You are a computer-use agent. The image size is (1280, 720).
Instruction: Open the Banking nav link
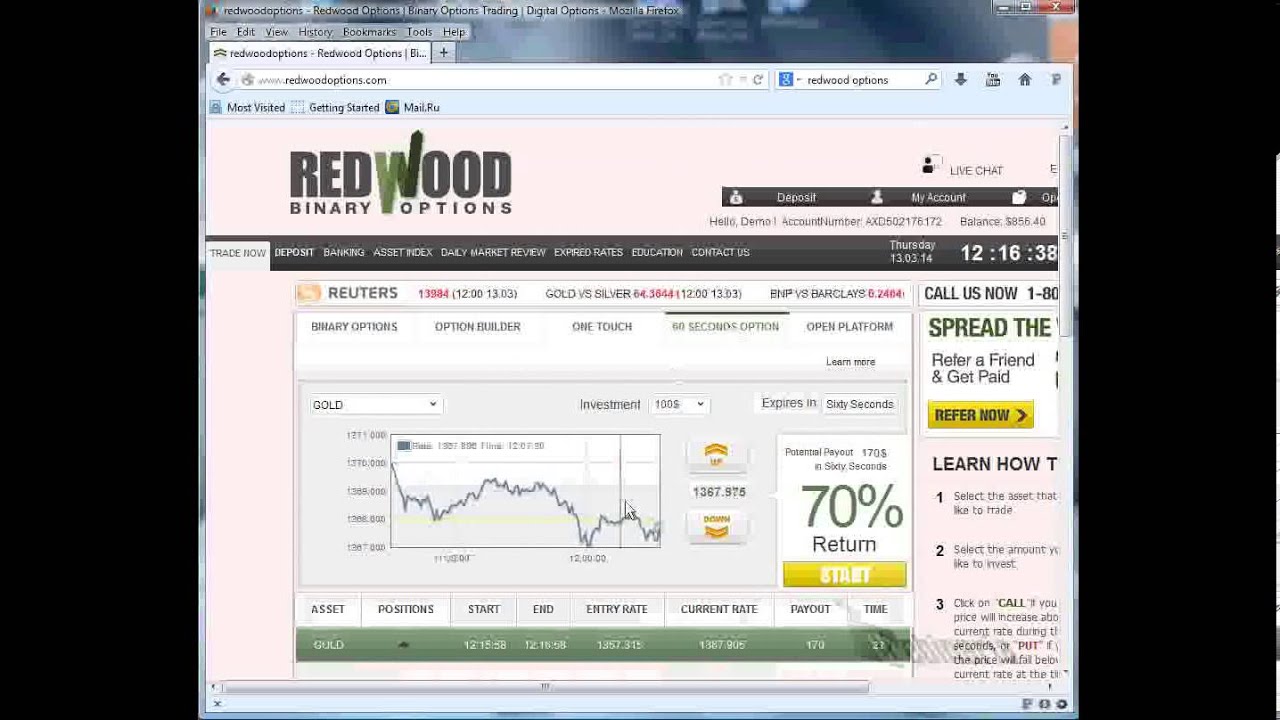coord(343,253)
